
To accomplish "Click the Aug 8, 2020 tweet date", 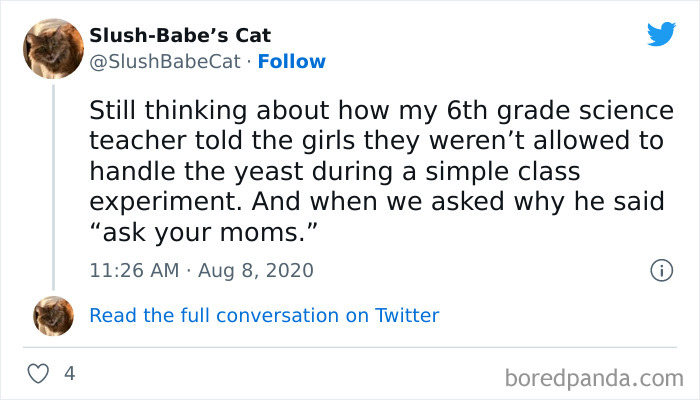I will pyautogui.click(x=258, y=270).
